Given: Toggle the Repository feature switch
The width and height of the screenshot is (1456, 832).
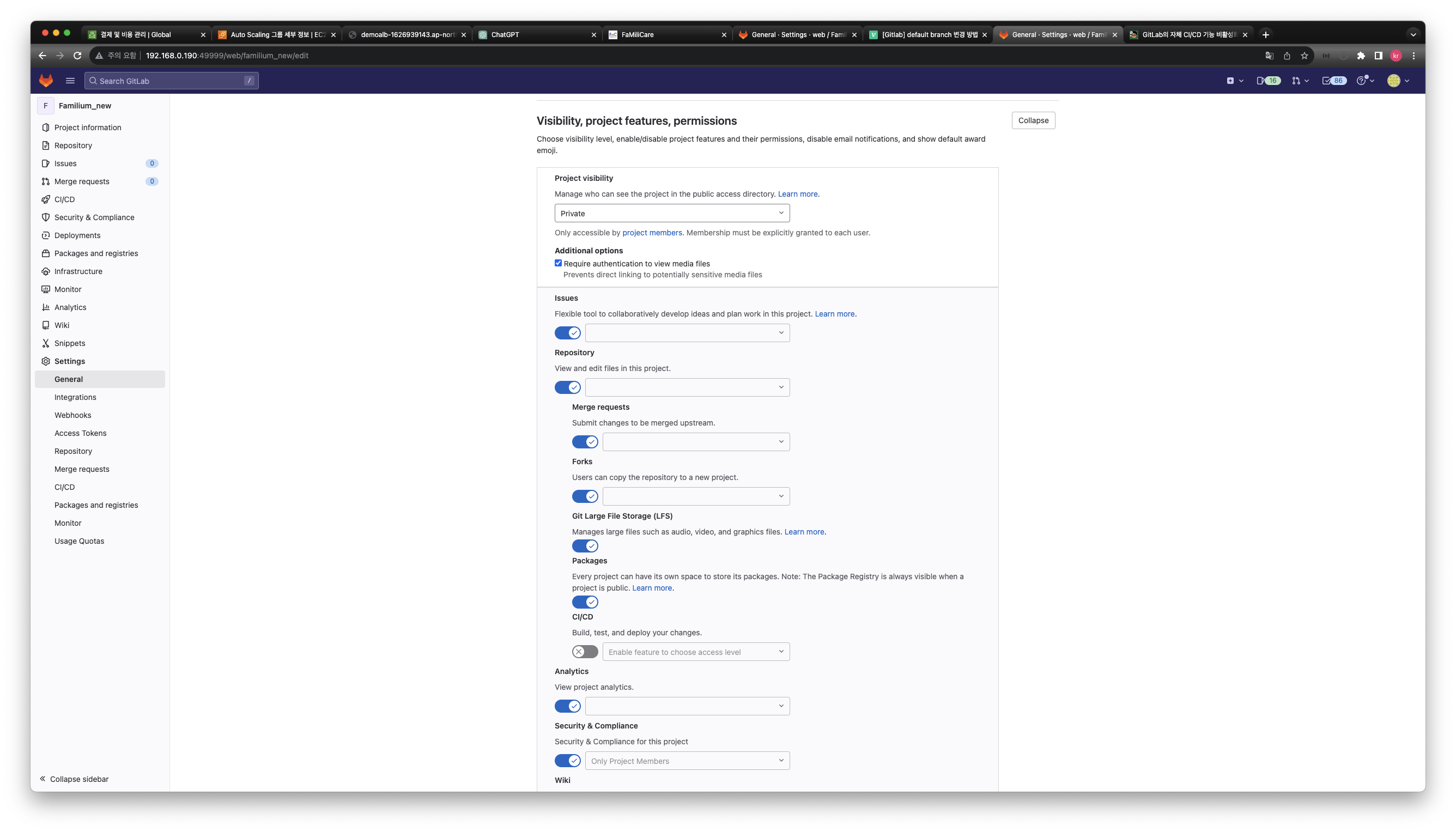Looking at the screenshot, I should [567, 387].
